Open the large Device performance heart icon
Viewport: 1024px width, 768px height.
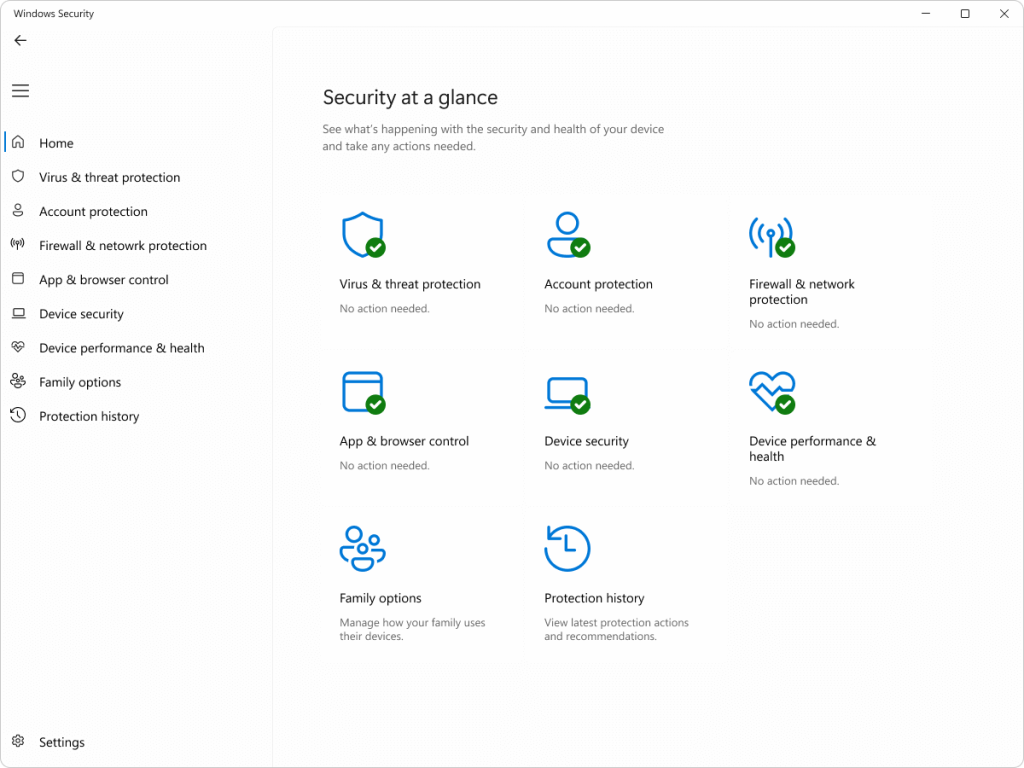(x=772, y=392)
